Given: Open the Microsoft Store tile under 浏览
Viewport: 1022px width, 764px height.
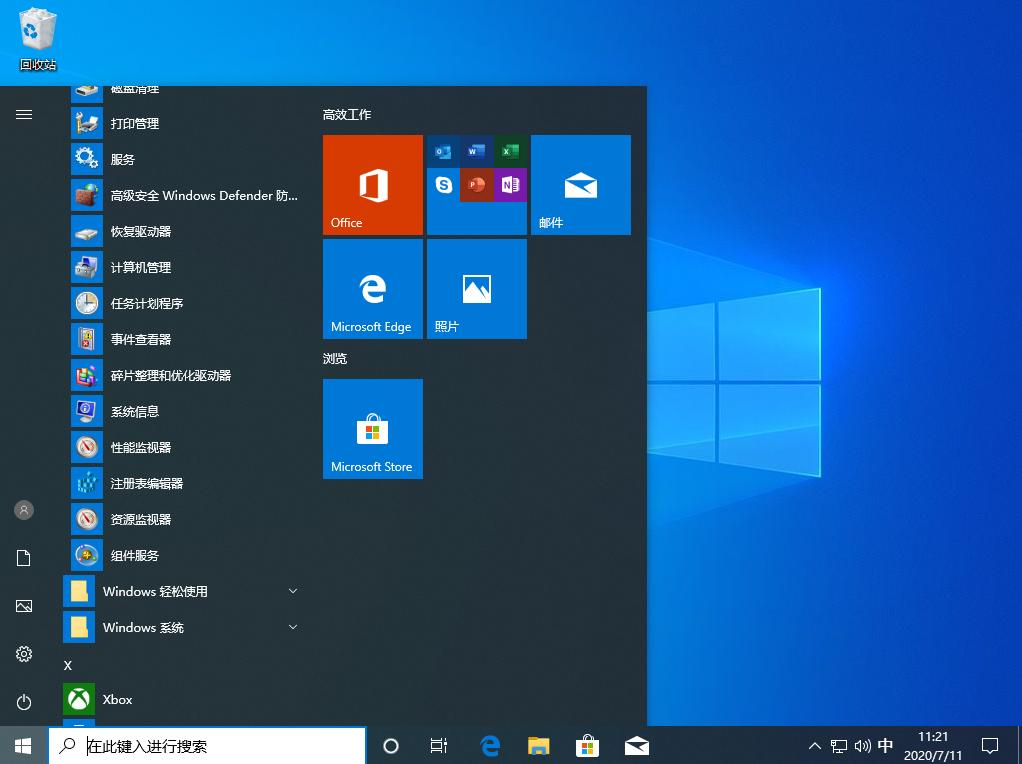Looking at the screenshot, I should (x=372, y=428).
